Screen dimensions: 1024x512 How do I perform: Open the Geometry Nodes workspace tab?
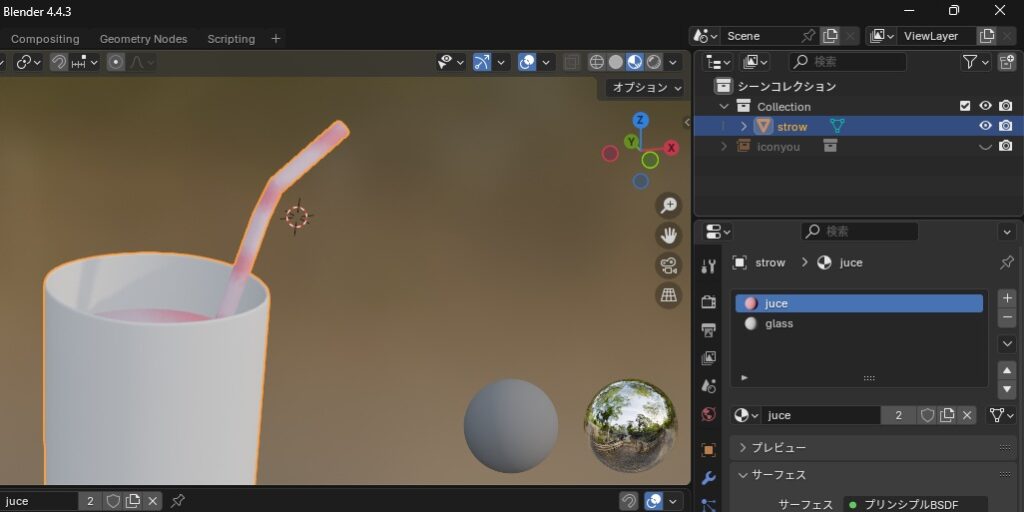click(144, 39)
